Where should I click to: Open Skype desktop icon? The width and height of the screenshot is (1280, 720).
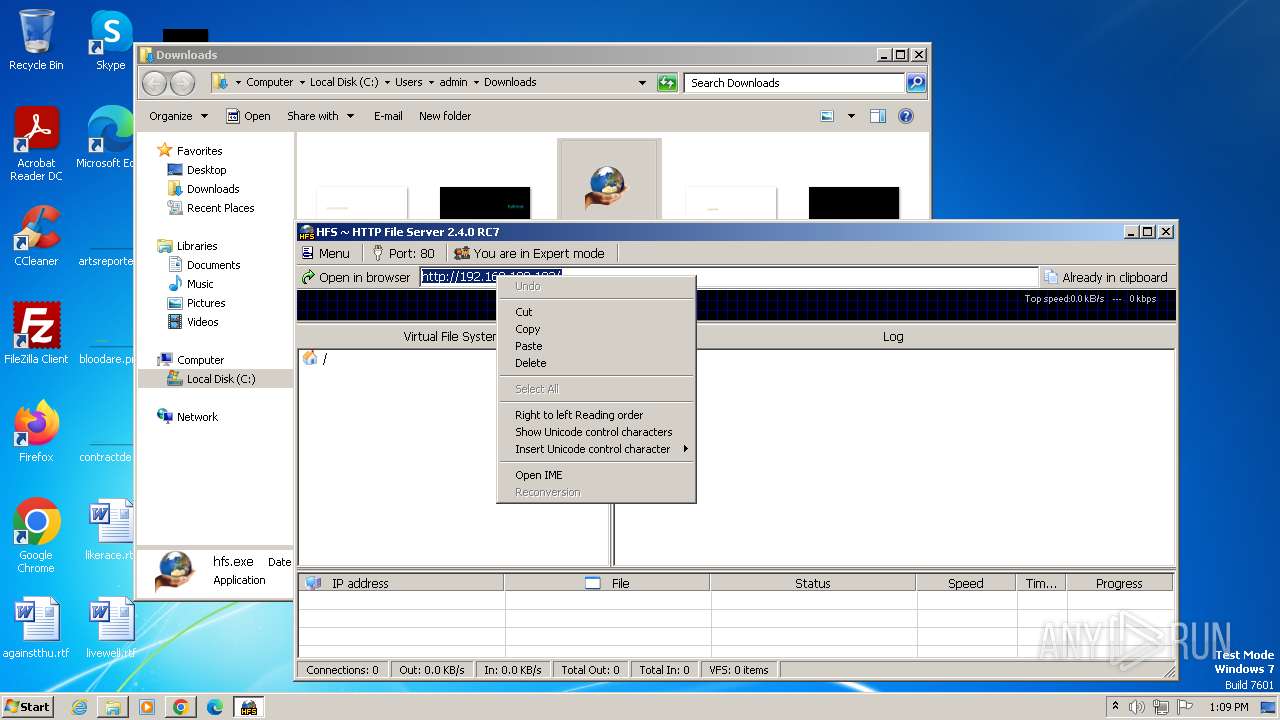(110, 40)
